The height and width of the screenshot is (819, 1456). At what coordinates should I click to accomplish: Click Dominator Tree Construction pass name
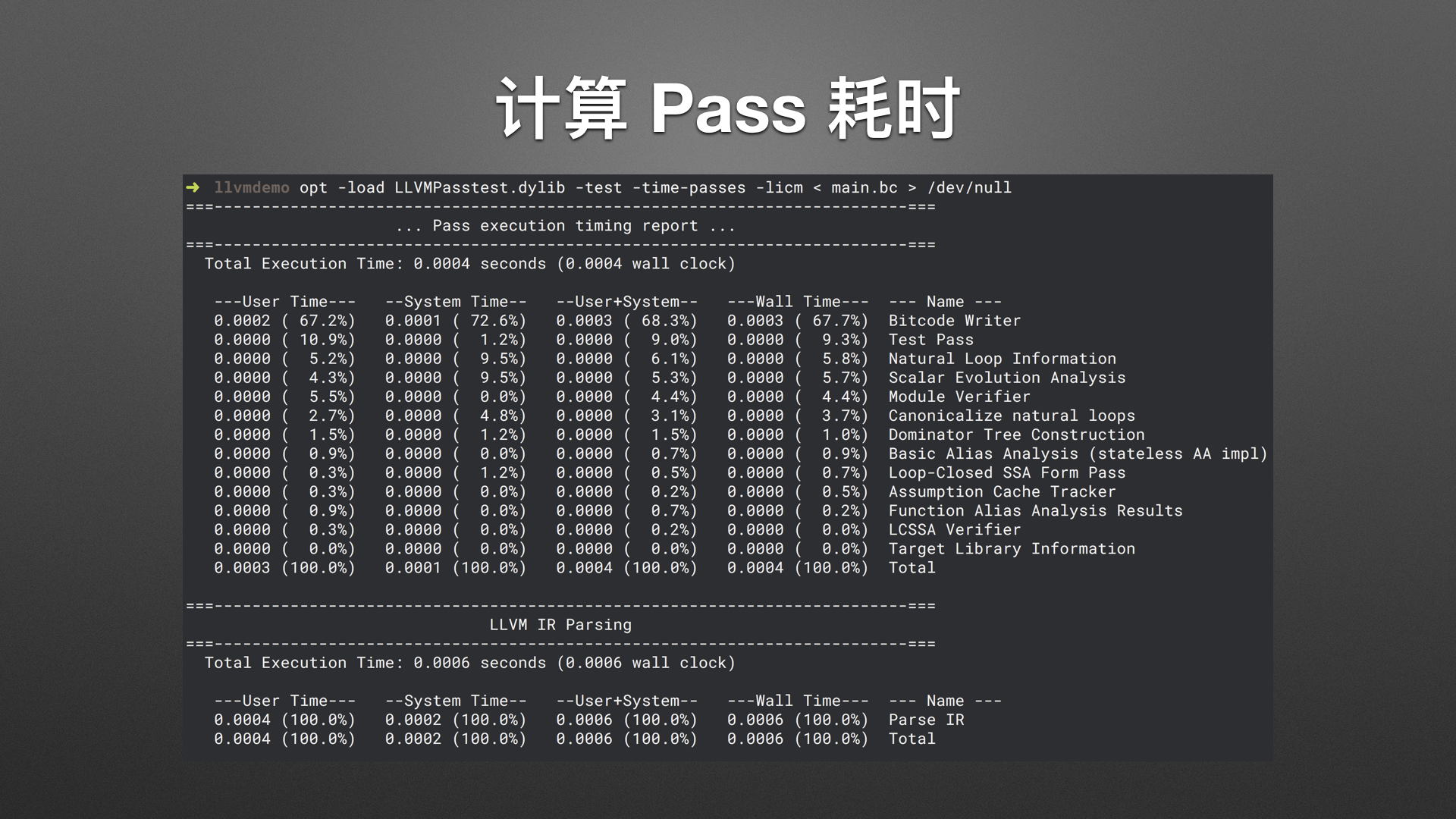tap(1016, 435)
